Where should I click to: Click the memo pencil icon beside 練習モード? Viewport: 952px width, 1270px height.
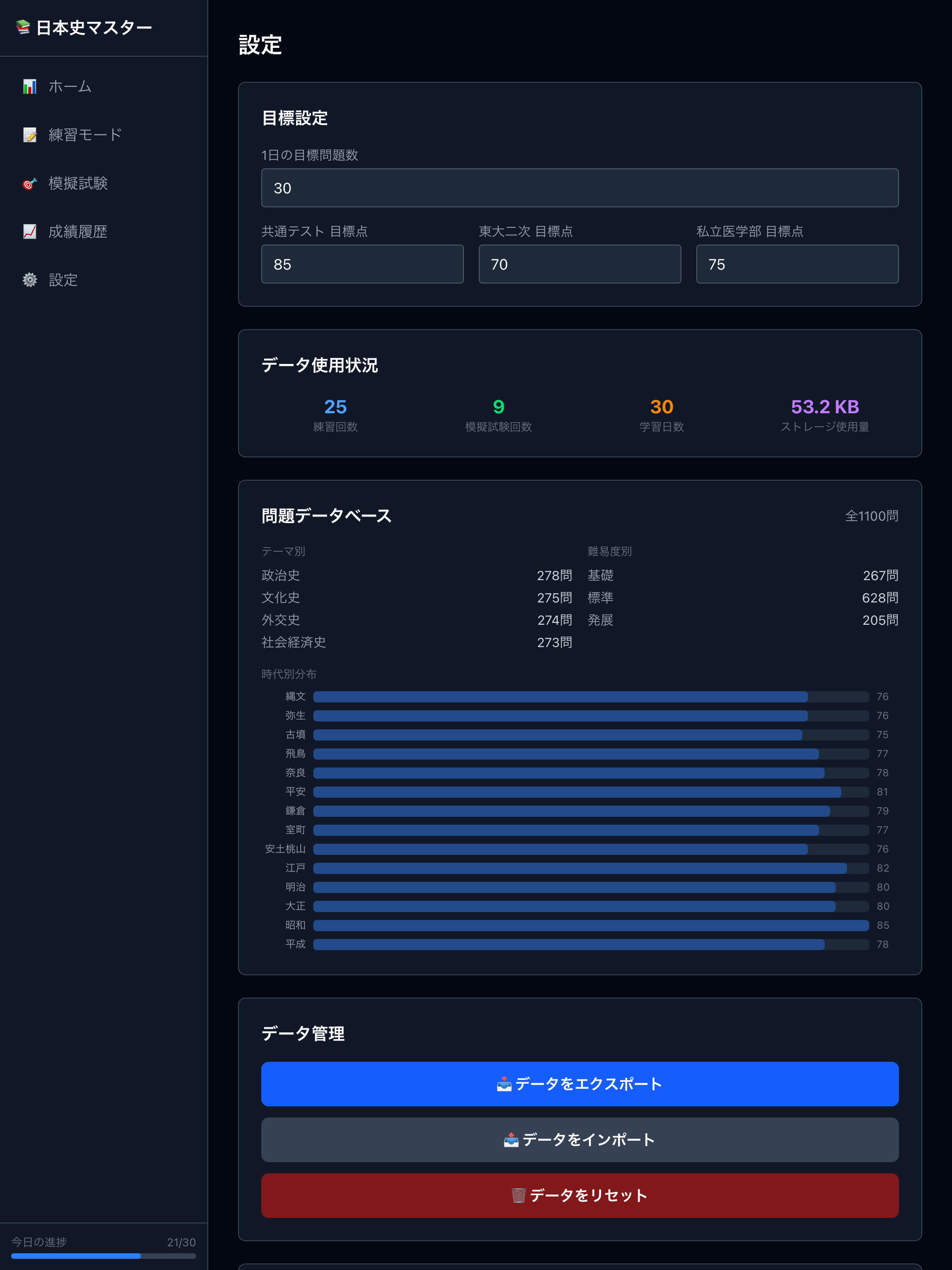pos(30,135)
